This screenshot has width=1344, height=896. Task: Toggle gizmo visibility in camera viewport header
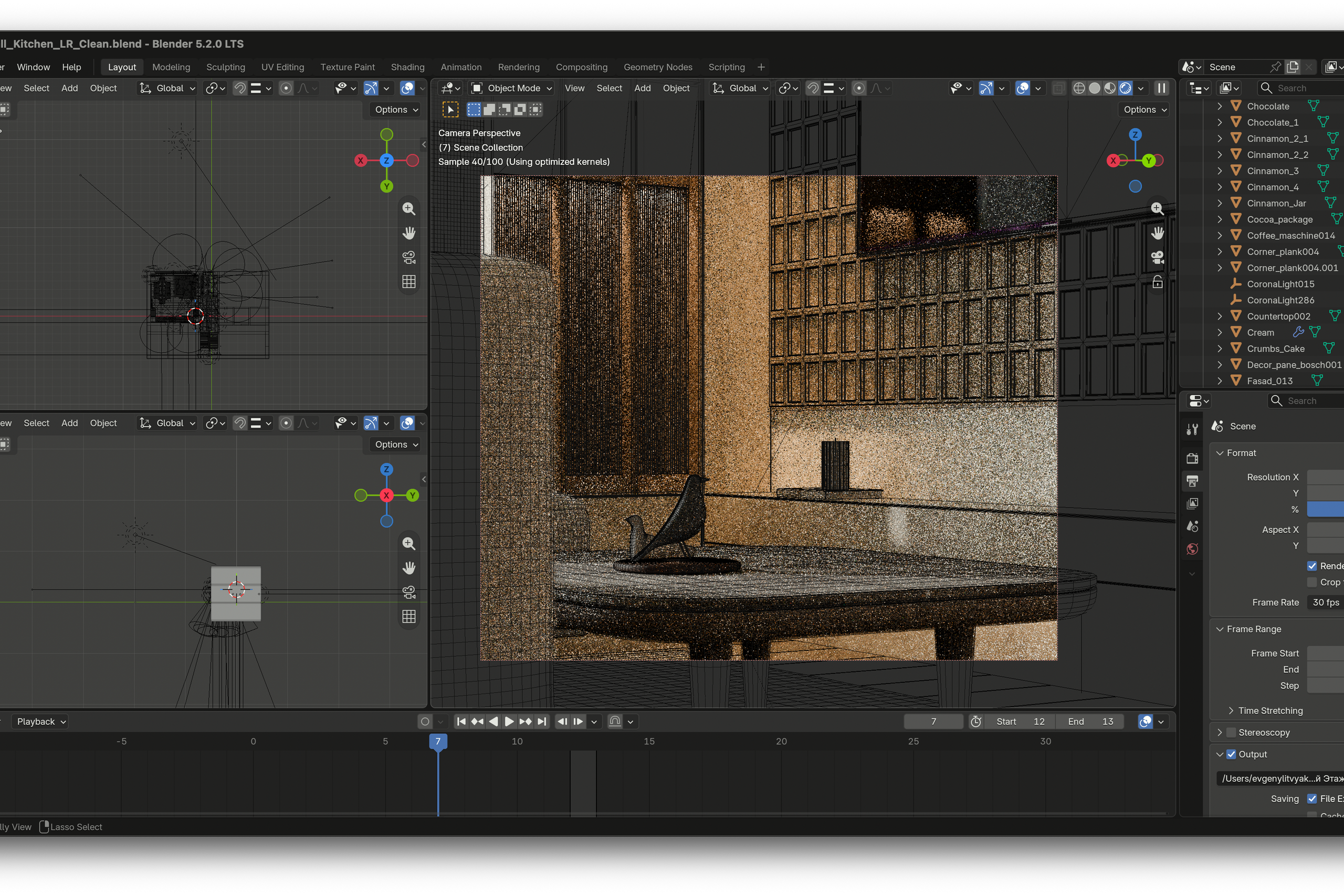(986, 88)
